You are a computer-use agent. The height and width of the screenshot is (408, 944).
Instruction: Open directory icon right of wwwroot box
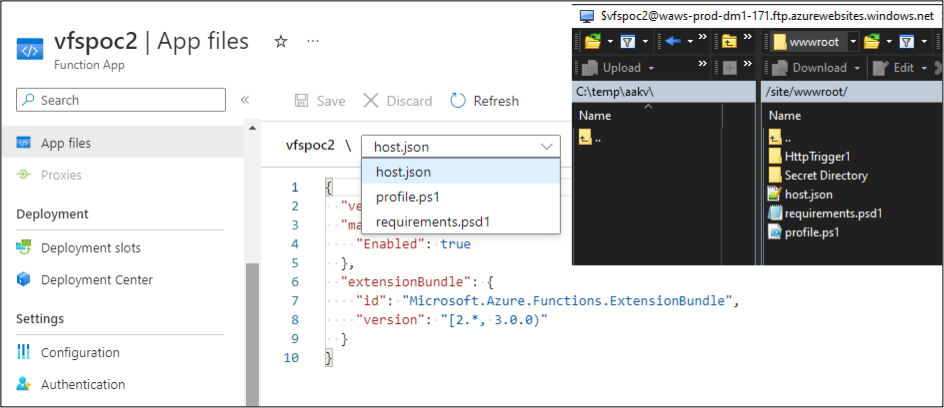871,42
